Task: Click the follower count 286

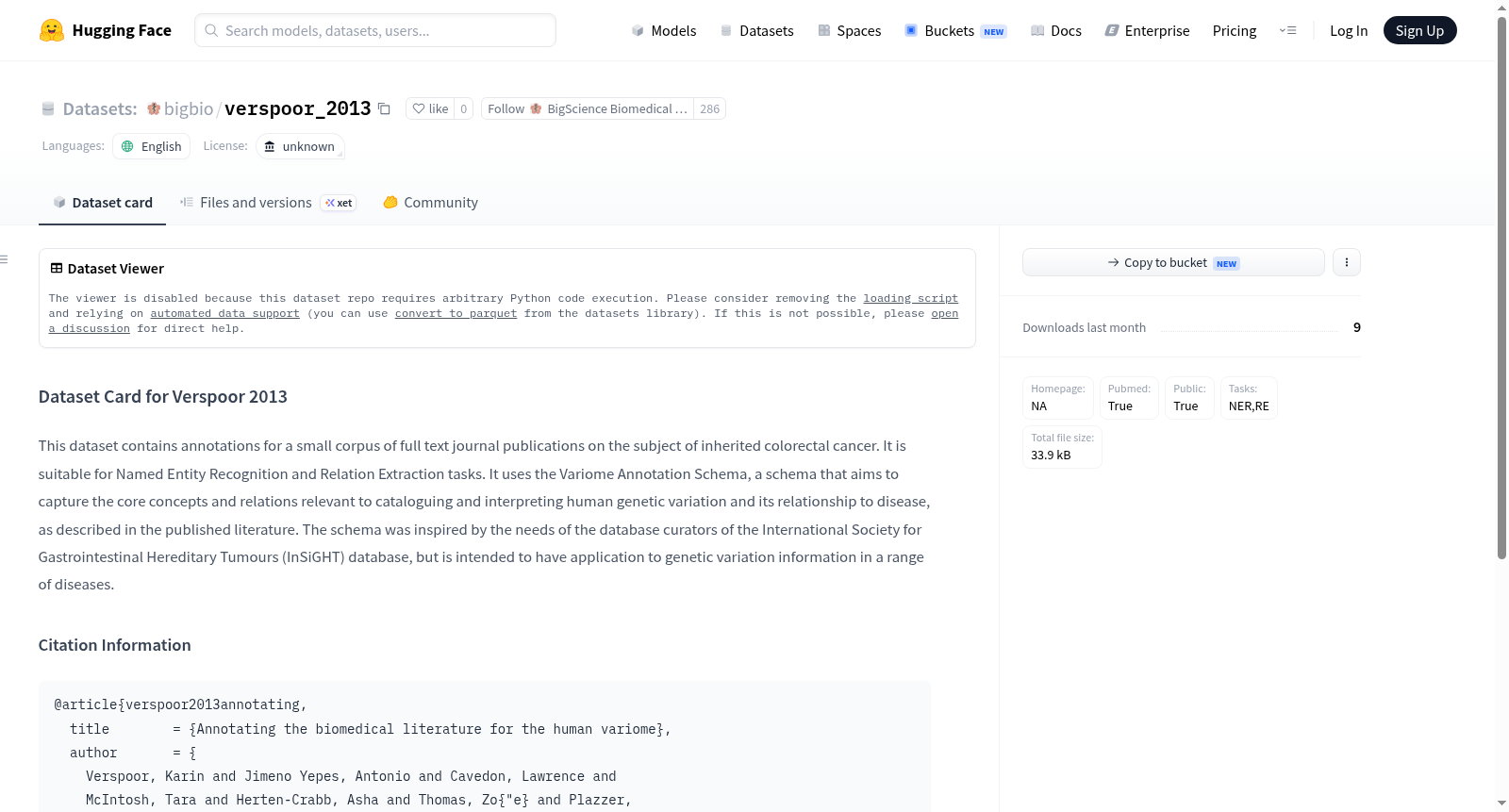Action: point(709,108)
